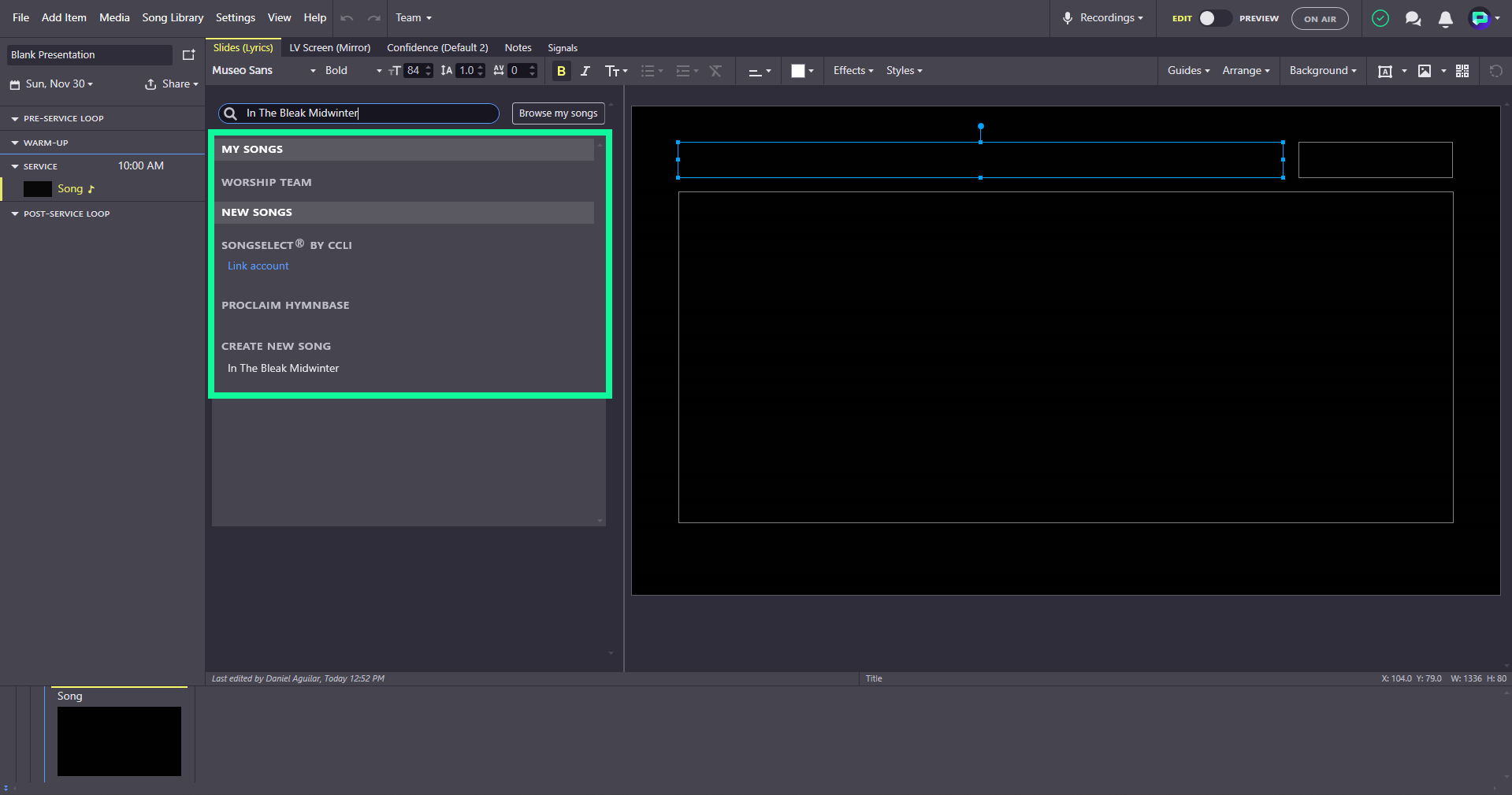Viewport: 1512px width, 795px height.
Task: Open the Museo Sans font dropdown
Action: click(264, 71)
